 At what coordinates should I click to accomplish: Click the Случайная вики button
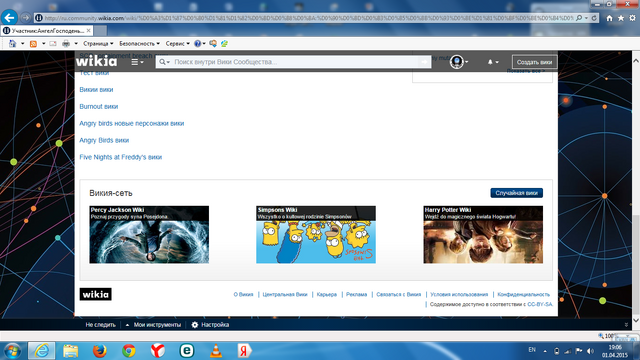516,193
